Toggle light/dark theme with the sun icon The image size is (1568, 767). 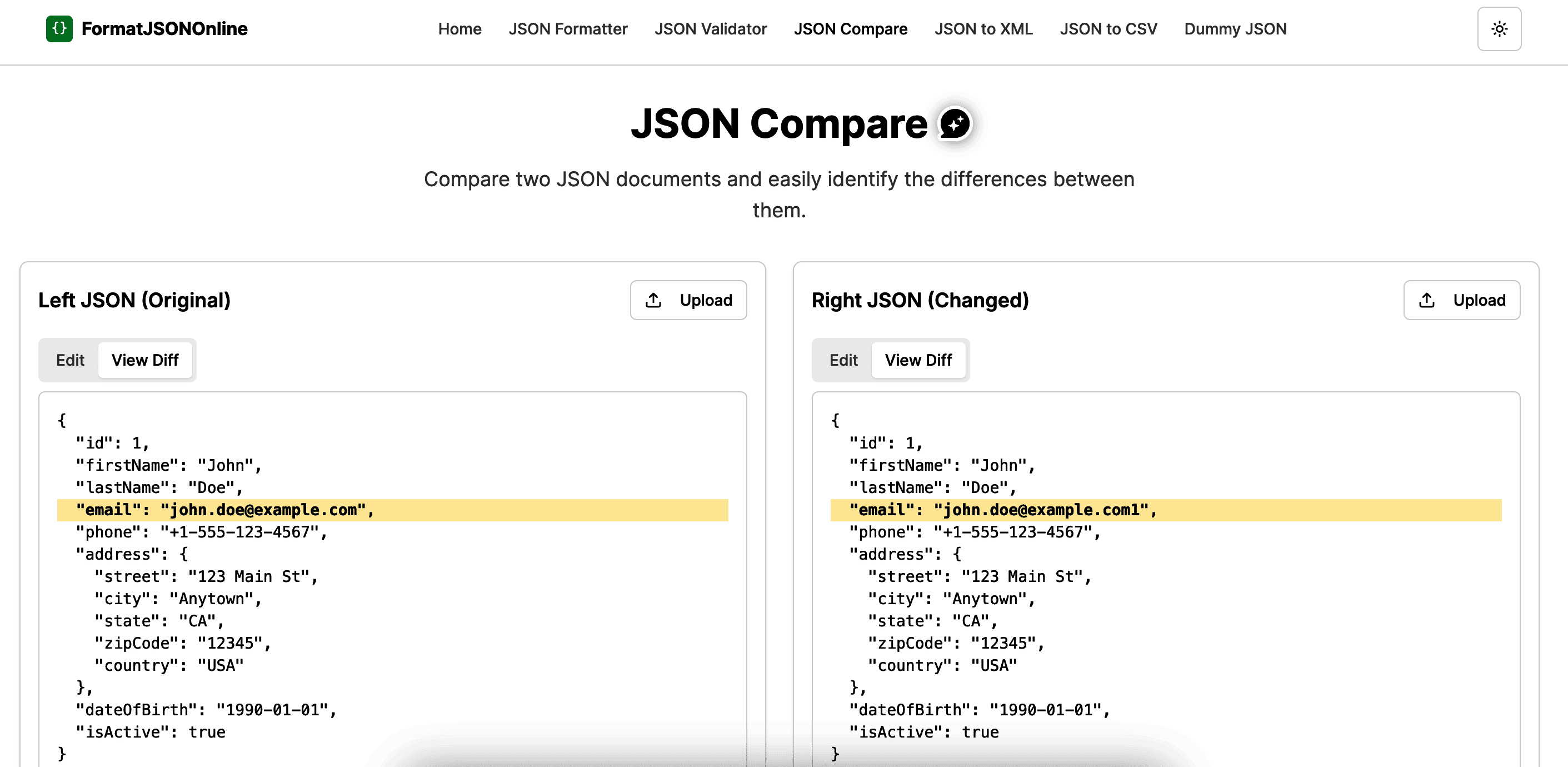(x=1499, y=28)
